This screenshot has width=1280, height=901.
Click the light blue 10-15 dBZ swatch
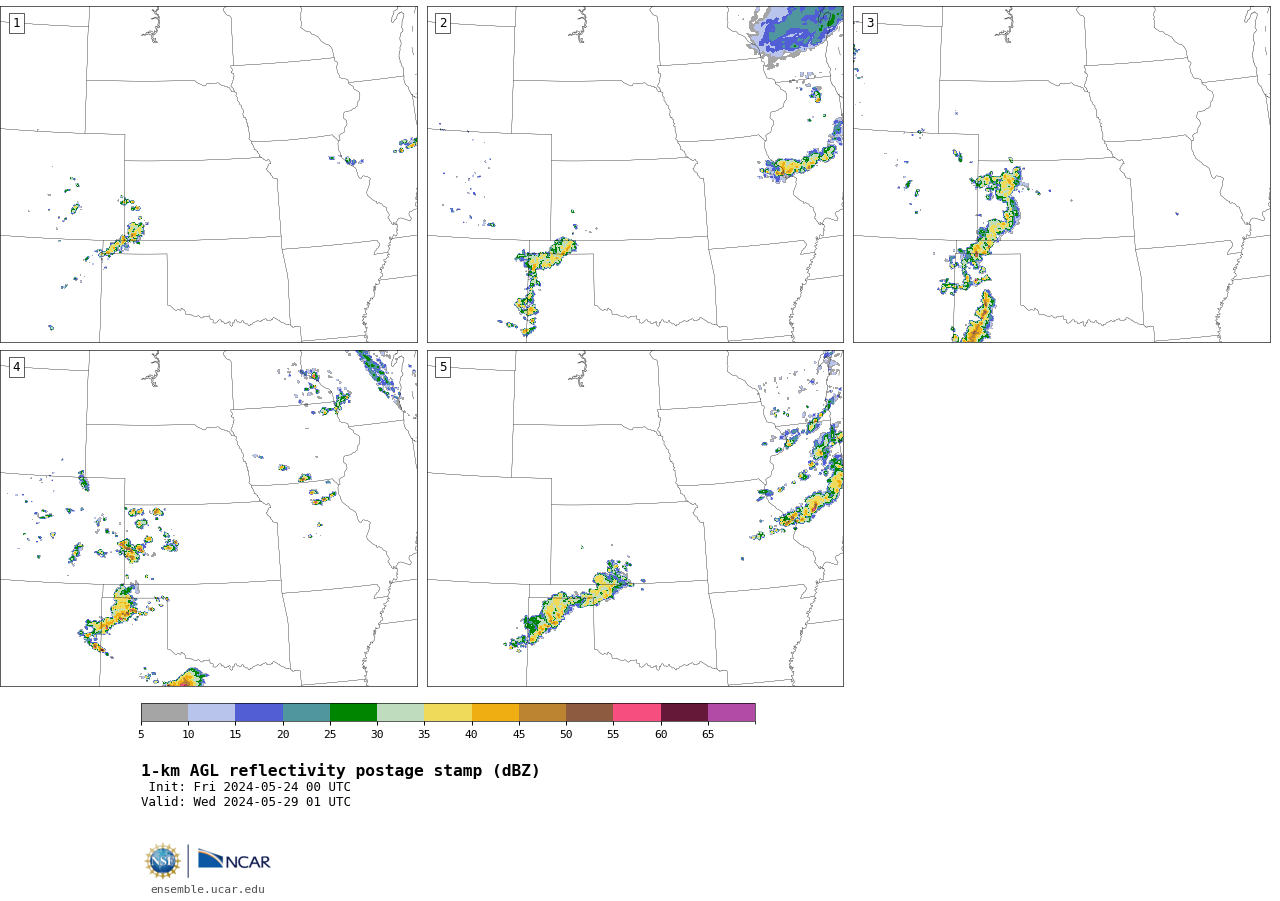pyautogui.click(x=211, y=712)
